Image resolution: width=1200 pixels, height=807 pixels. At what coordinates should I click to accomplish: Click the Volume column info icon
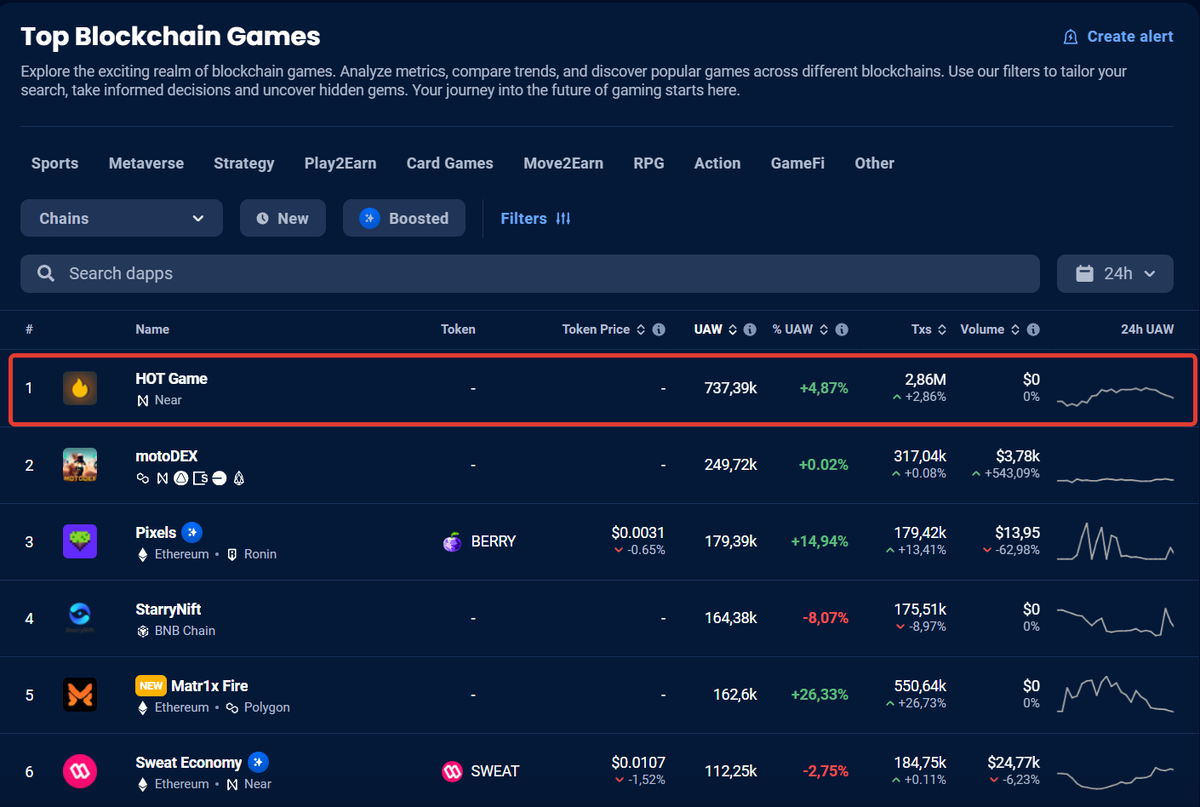(x=1033, y=329)
